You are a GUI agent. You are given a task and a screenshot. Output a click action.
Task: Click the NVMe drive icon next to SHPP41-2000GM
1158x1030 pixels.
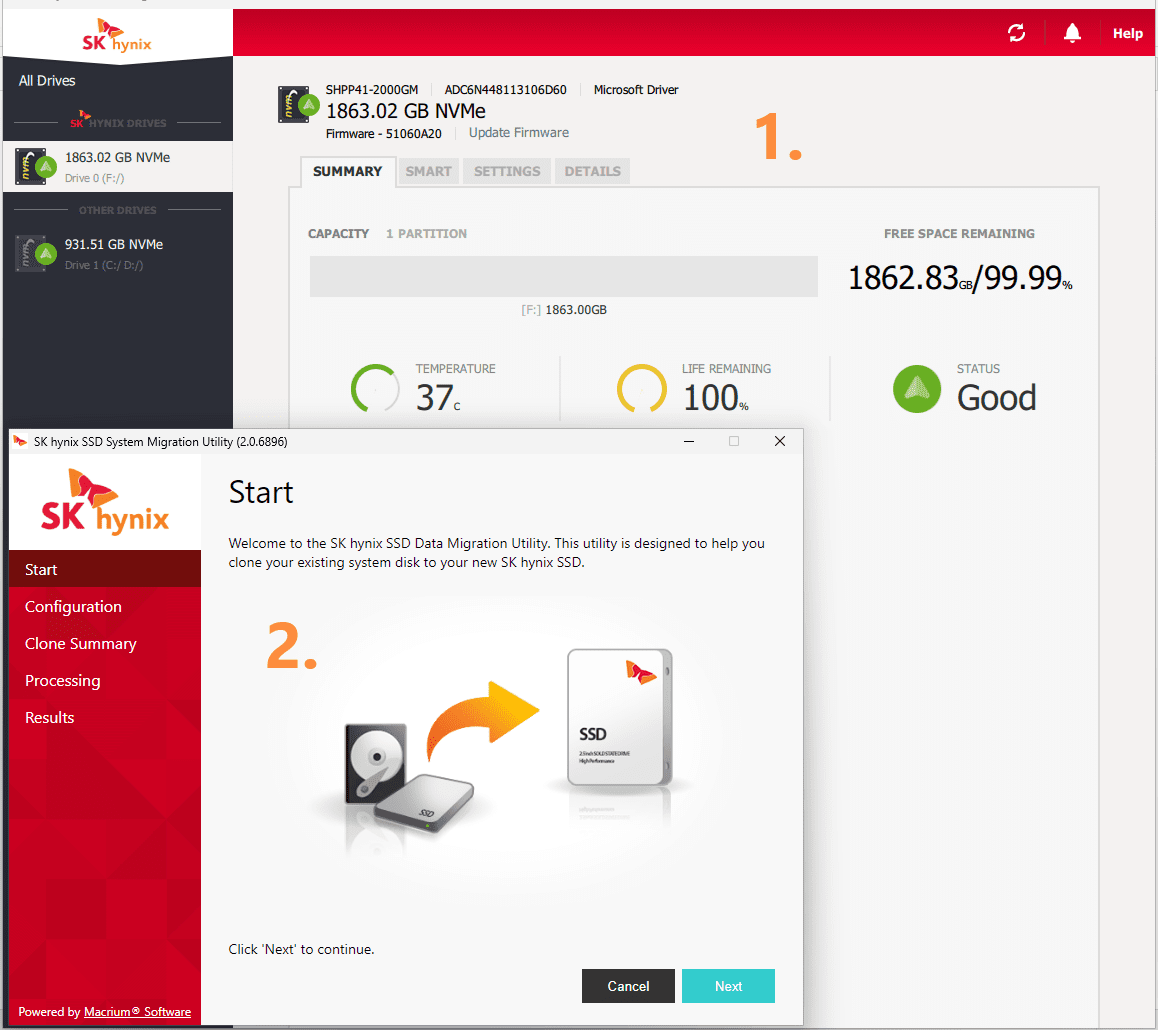pos(298,105)
